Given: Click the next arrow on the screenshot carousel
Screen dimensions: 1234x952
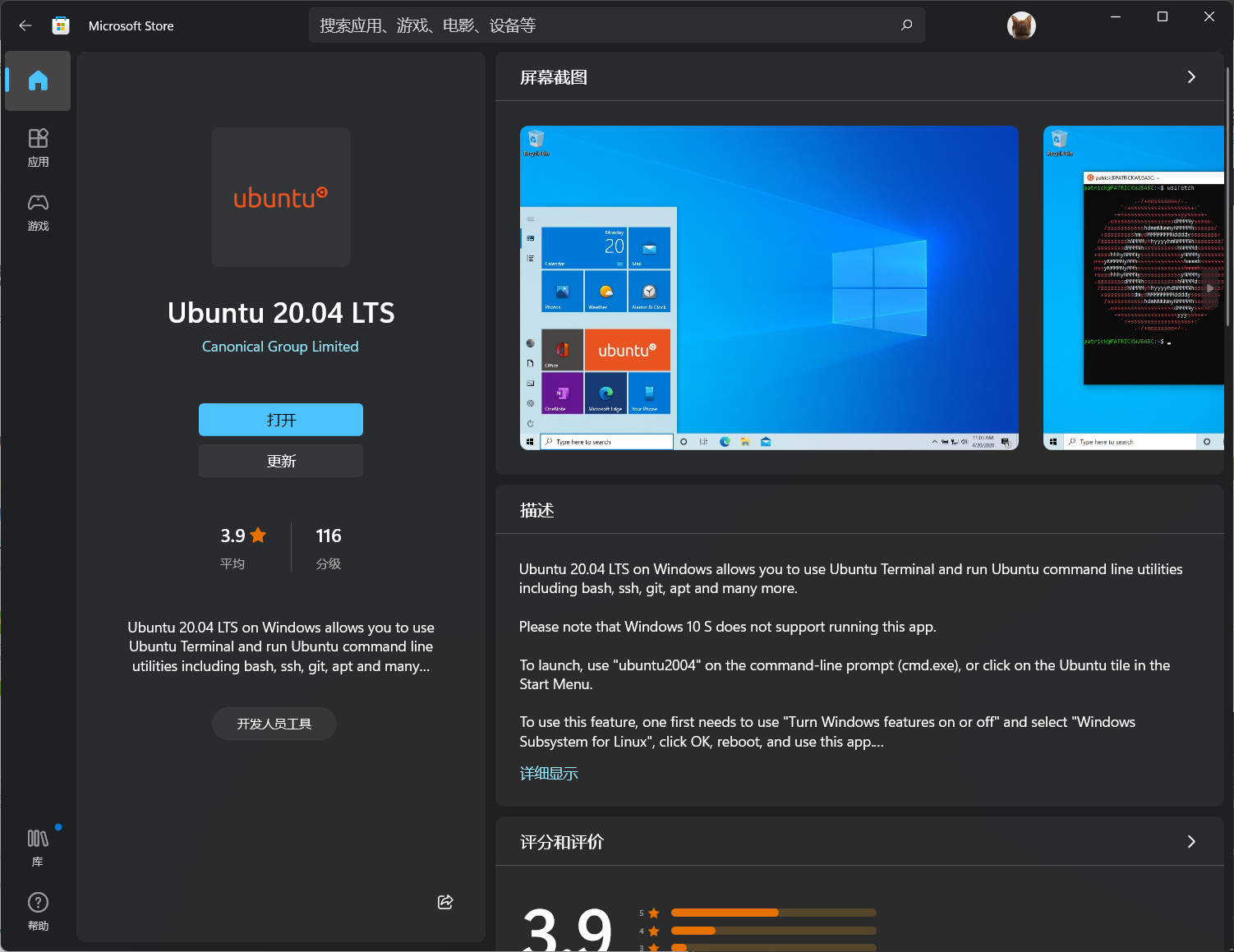Looking at the screenshot, I should coord(1210,288).
